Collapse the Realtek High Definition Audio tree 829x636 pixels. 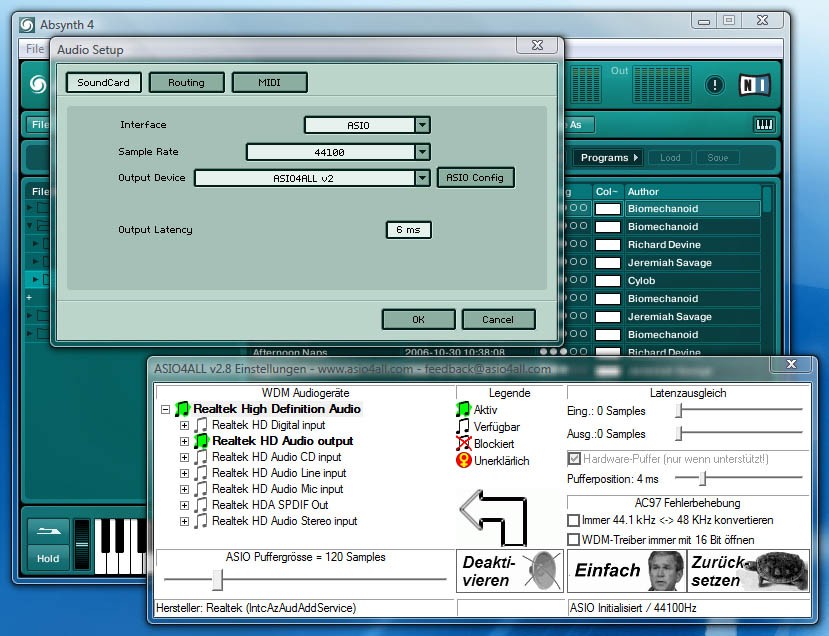pos(165,409)
